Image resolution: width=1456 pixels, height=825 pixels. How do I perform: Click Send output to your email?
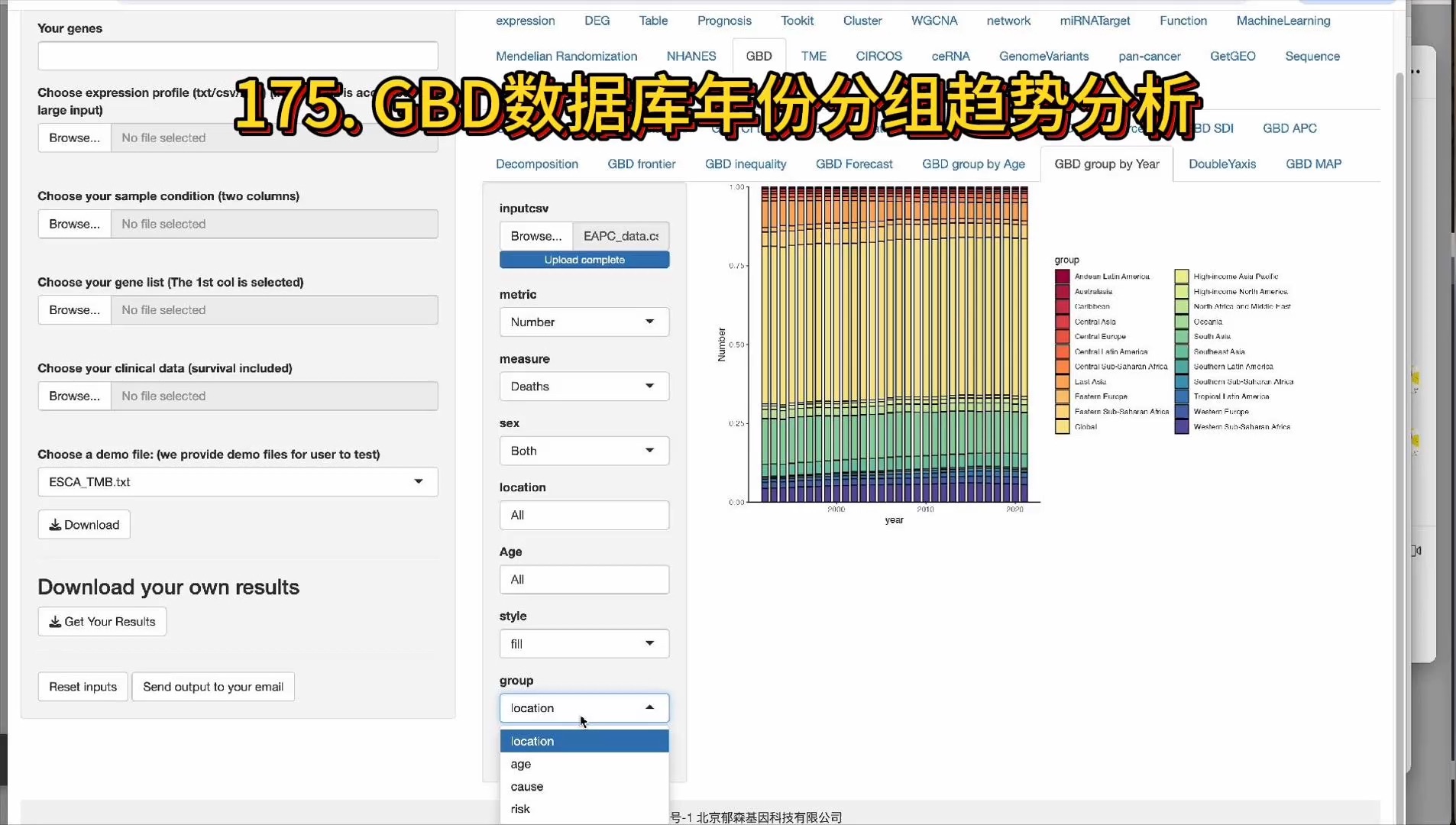212,686
